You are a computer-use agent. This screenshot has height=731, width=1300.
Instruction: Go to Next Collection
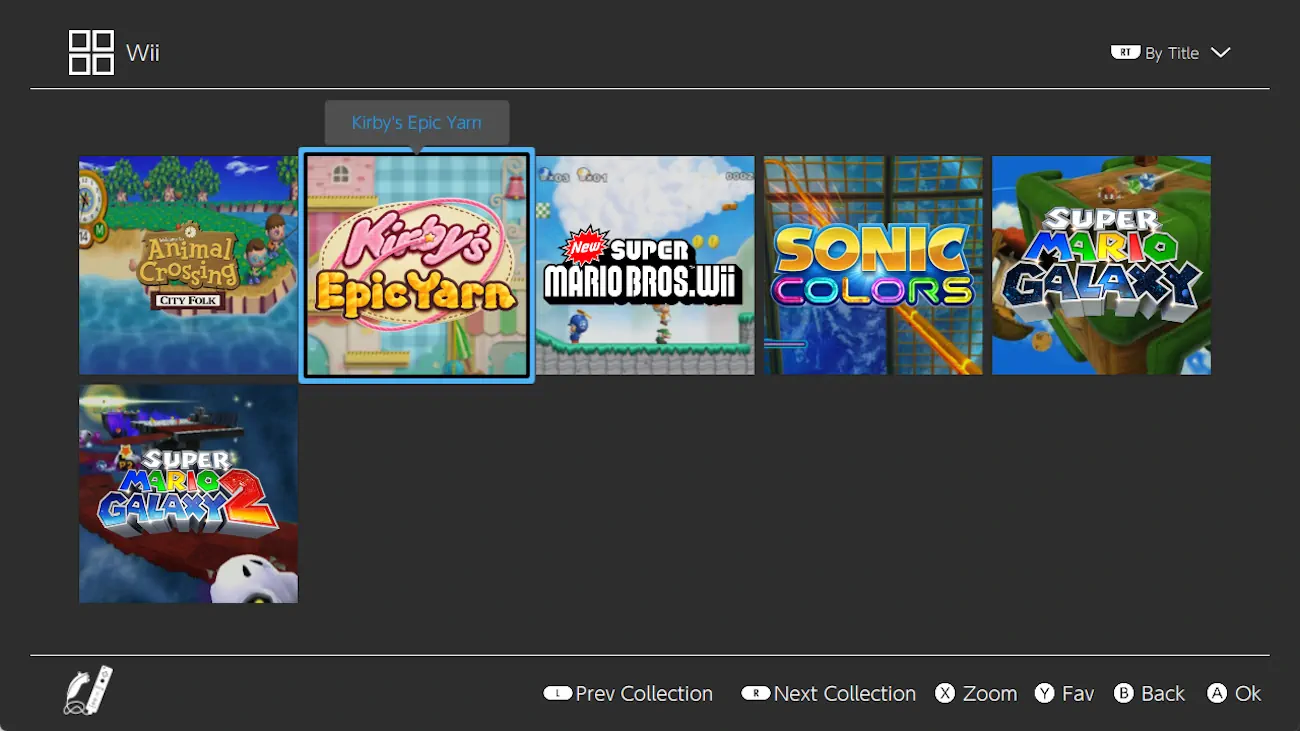click(845, 694)
